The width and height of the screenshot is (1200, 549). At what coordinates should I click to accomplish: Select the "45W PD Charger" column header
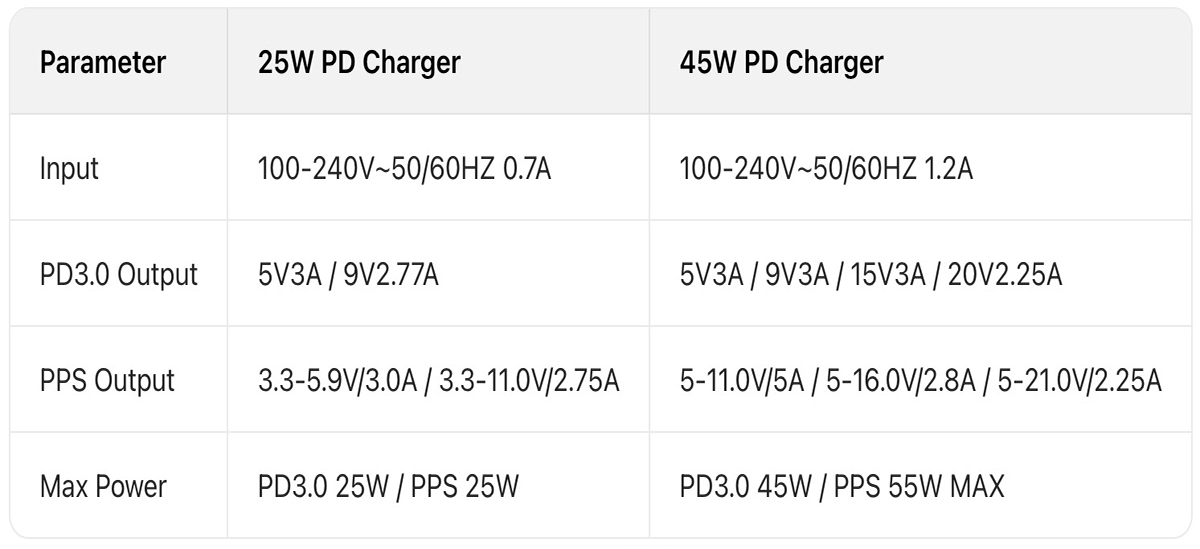[x=781, y=63]
